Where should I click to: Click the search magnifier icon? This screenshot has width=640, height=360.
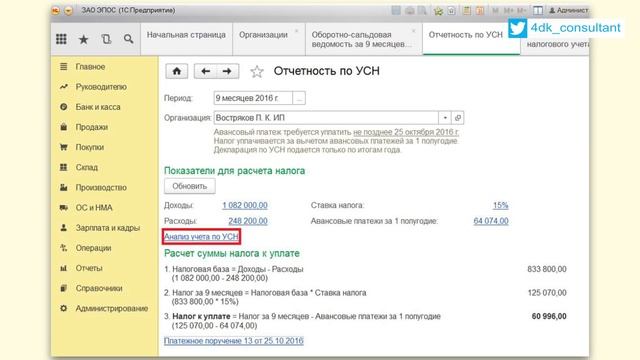coord(129,39)
